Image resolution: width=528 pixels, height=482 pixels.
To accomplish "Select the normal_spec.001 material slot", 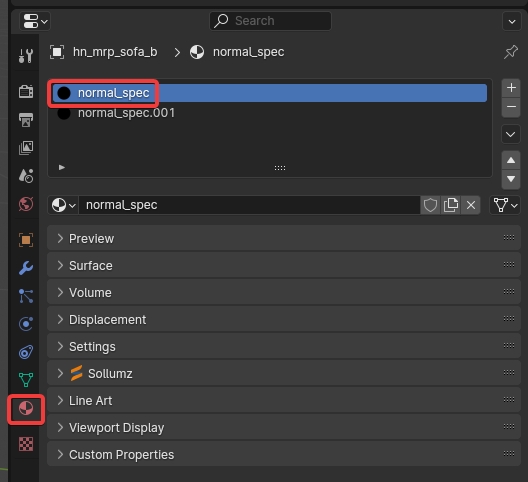I will tap(270, 113).
